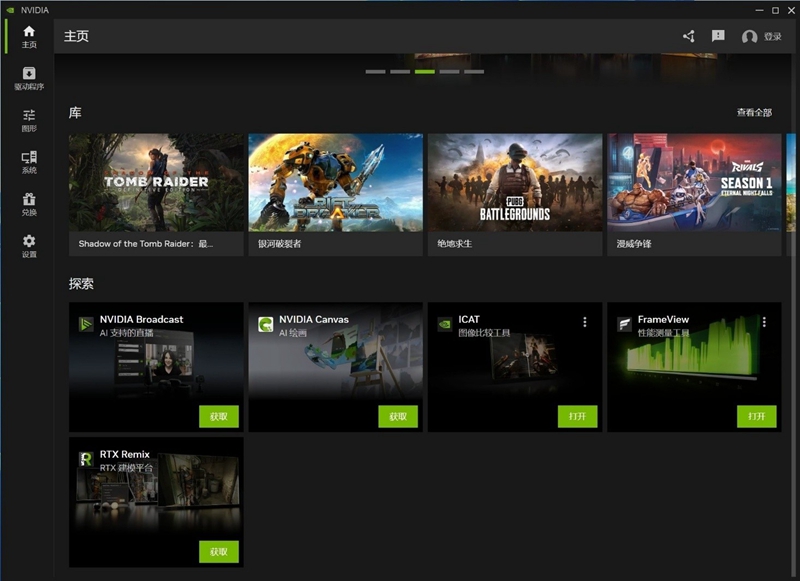The height and width of the screenshot is (581, 800).
Task: Open the Redeem gift icon
Action: point(29,204)
